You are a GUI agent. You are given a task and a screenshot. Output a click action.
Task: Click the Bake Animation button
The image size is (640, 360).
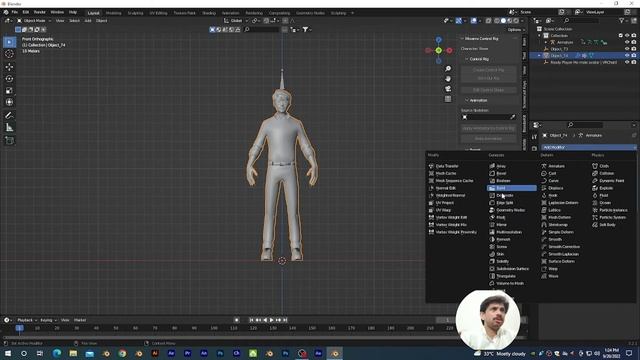(488, 139)
